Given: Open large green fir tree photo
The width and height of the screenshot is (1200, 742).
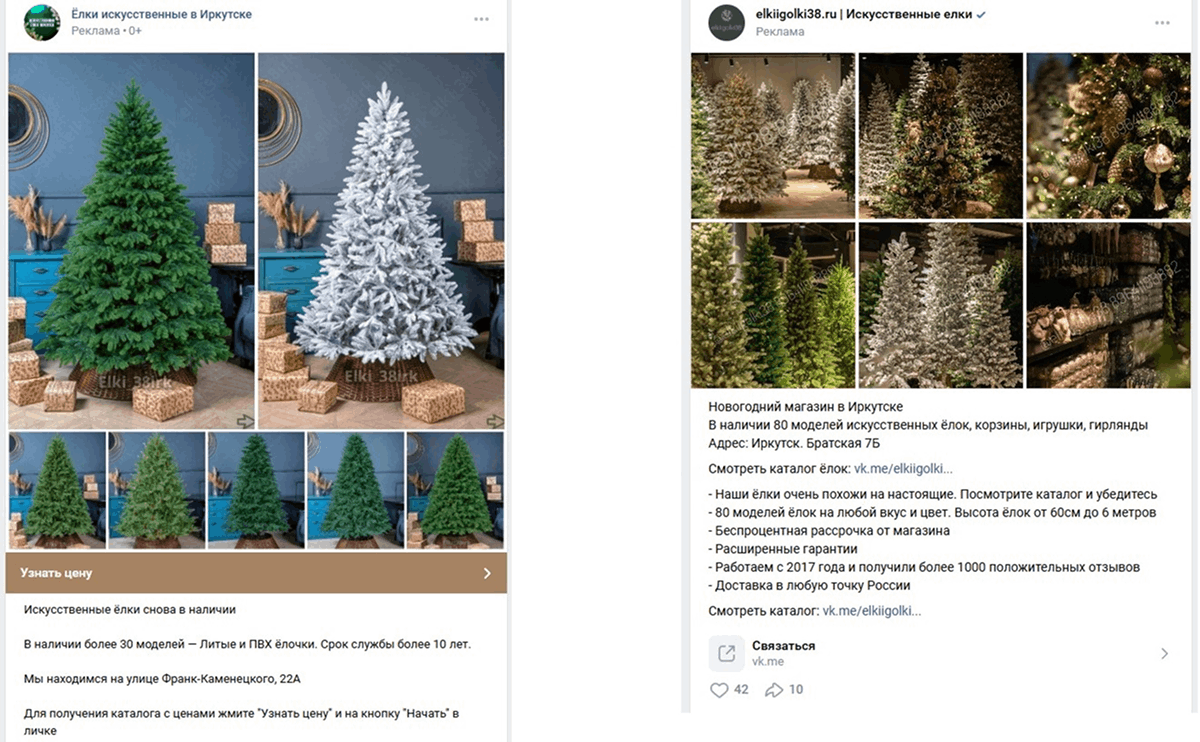Looking at the screenshot, I should [x=131, y=241].
